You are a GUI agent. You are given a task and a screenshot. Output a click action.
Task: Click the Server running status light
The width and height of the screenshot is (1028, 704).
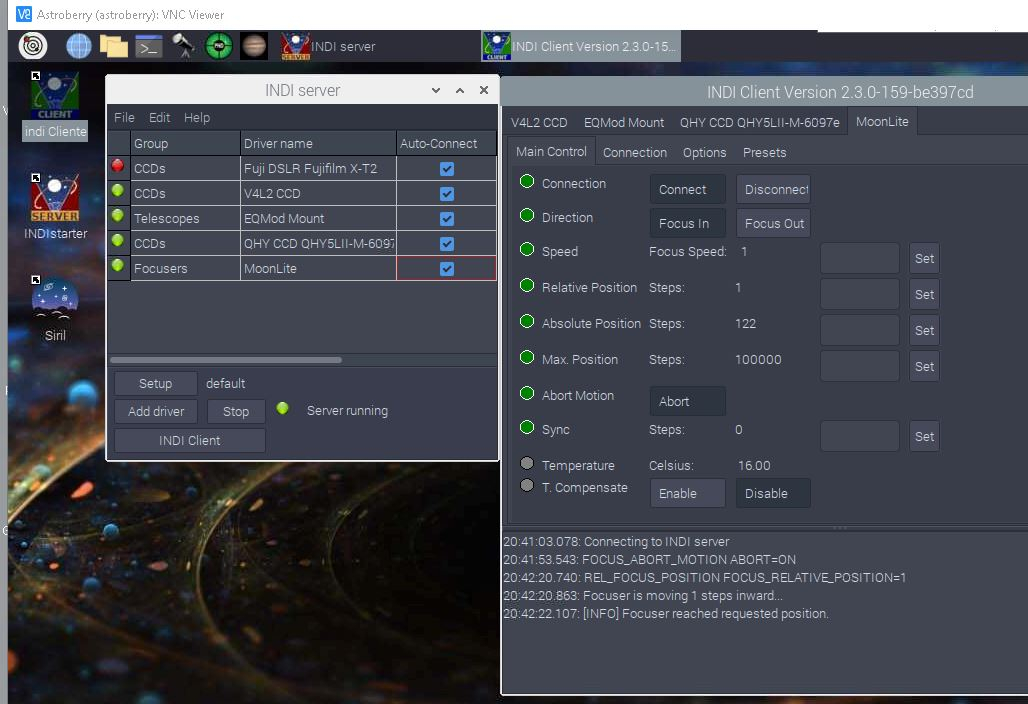(283, 408)
